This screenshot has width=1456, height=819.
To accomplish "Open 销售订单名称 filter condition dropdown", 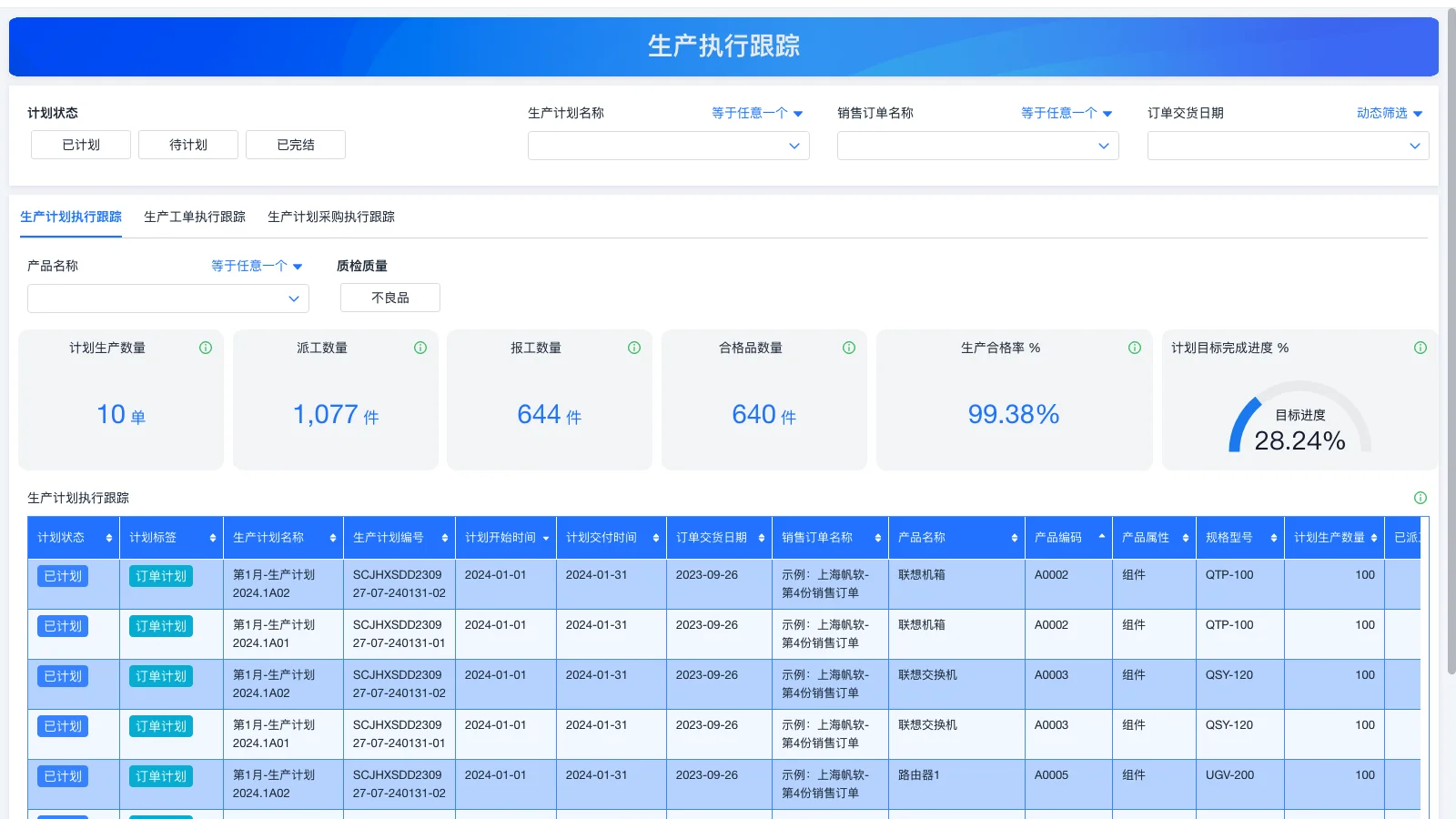I will pyautogui.click(x=1067, y=113).
